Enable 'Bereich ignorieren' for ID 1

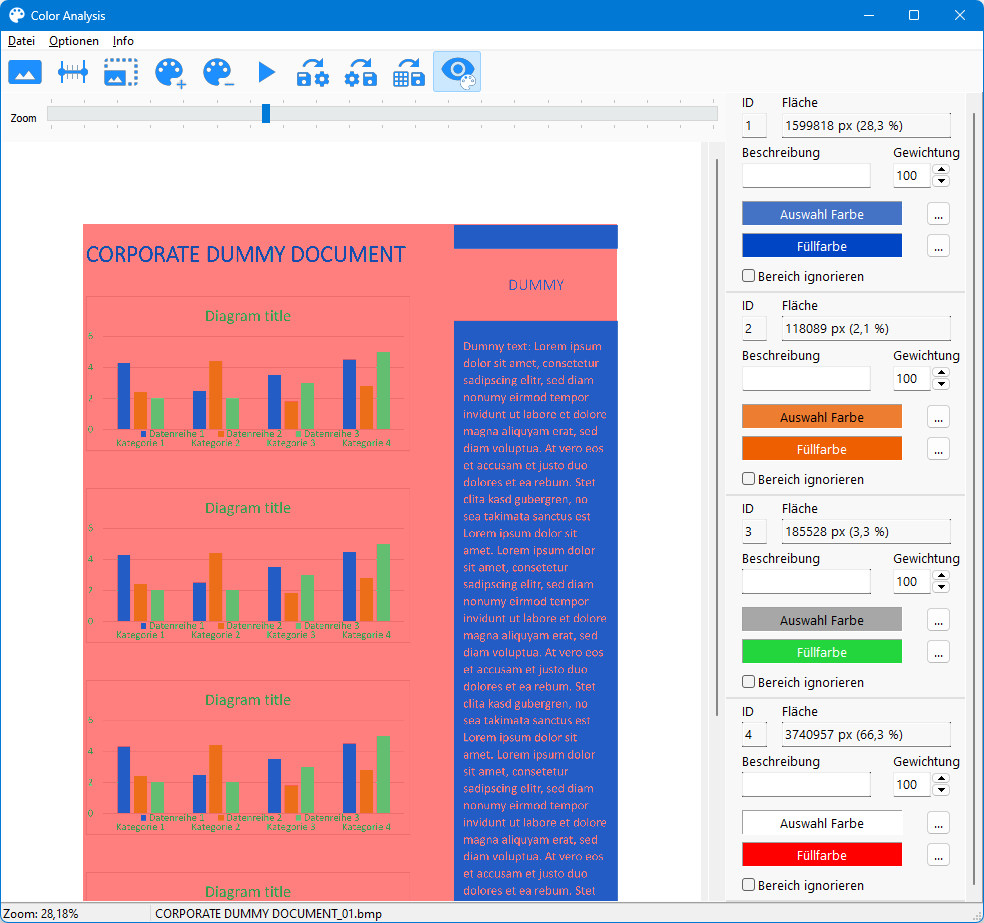coord(748,277)
